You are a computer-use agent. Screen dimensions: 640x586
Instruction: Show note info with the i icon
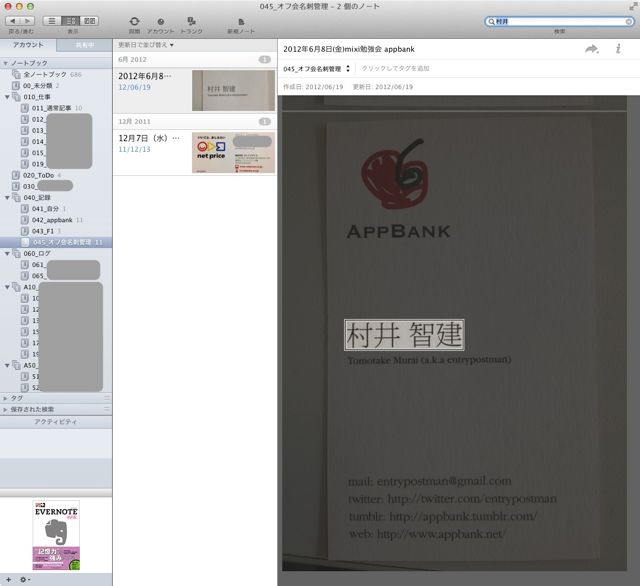[618, 49]
